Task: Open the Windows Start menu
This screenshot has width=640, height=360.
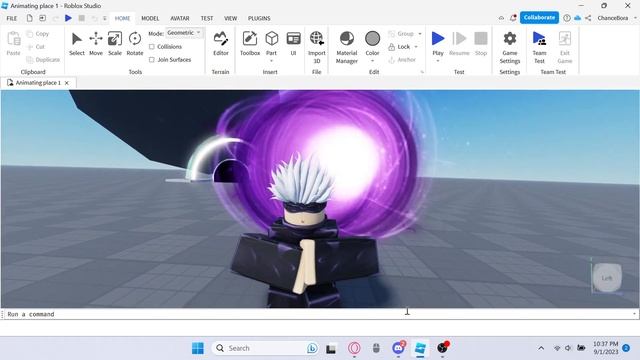Action: [198, 348]
